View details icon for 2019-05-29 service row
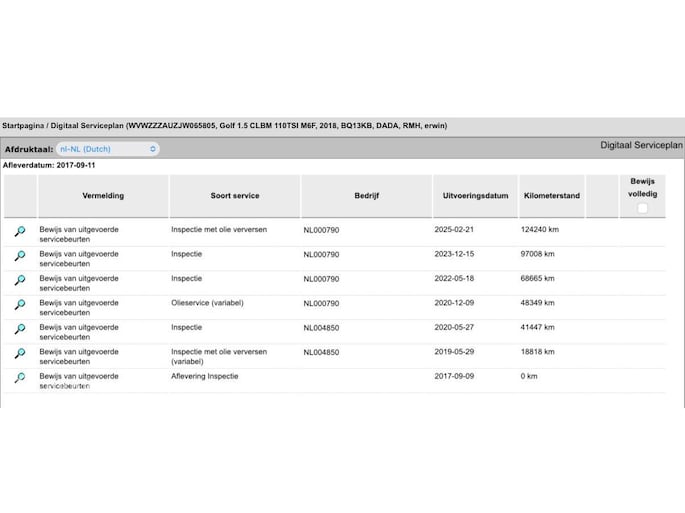685x513 pixels. [19, 353]
